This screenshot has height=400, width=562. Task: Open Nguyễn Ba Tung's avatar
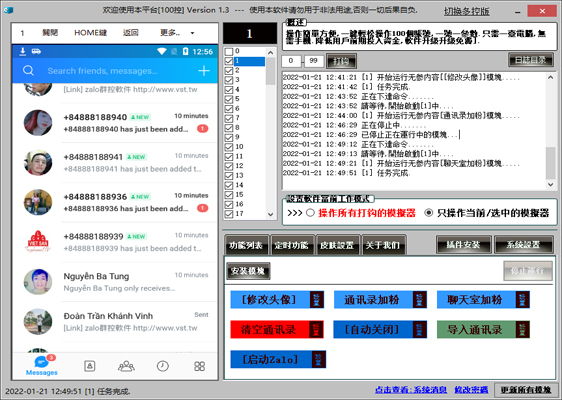pos(38,282)
